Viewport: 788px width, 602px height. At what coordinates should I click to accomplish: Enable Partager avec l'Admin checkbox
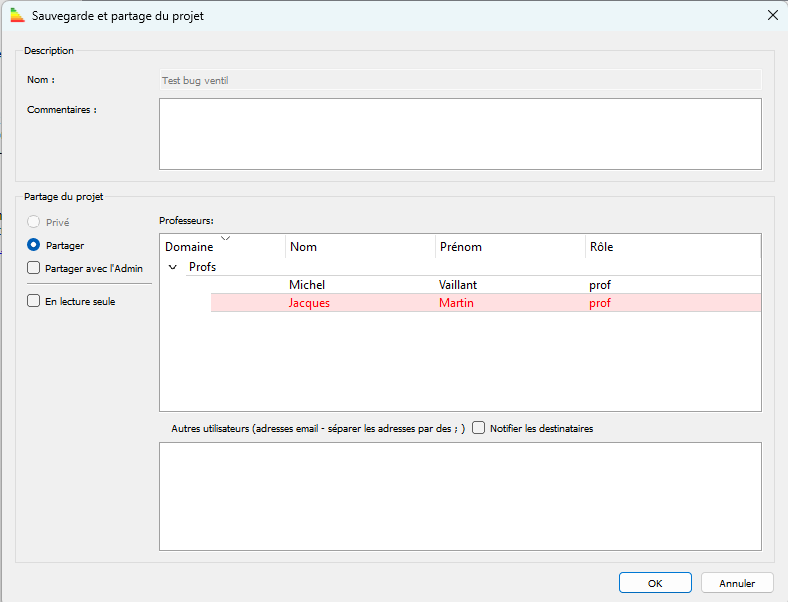click(34, 268)
